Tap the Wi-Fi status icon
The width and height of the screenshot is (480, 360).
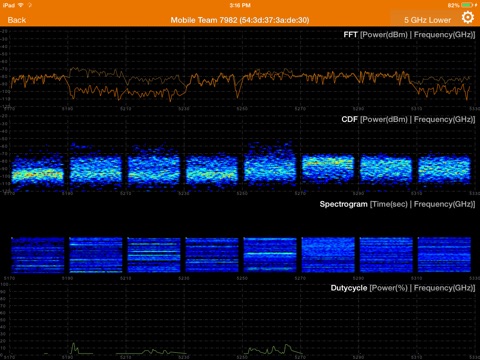(x=21, y=5)
